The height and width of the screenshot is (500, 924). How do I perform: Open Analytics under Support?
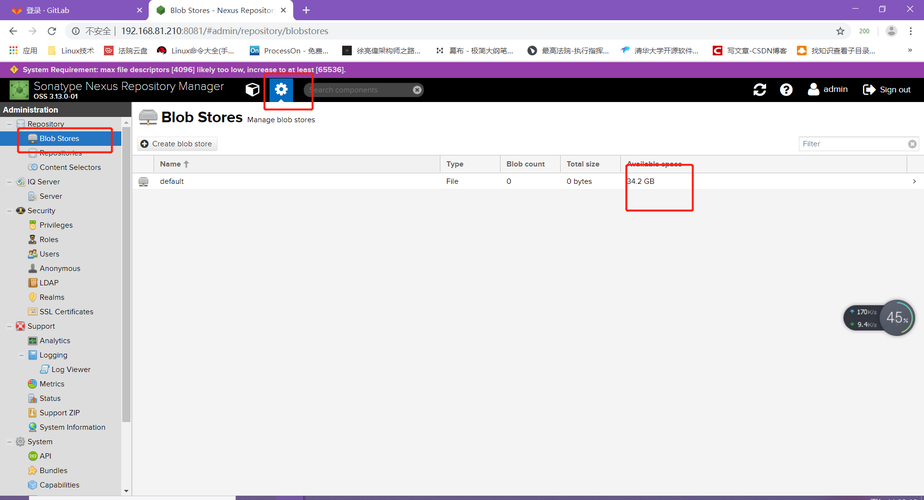pyautogui.click(x=54, y=341)
